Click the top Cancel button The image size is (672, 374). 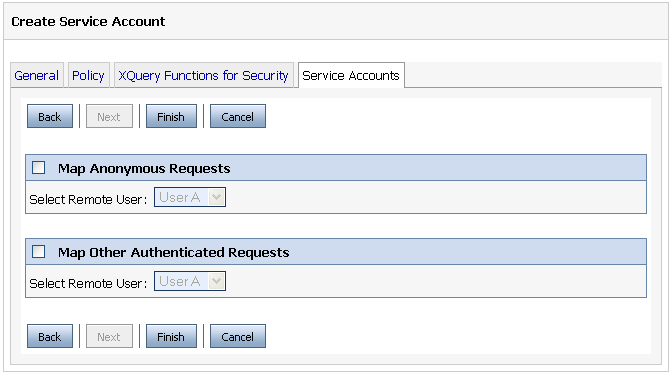[237, 117]
